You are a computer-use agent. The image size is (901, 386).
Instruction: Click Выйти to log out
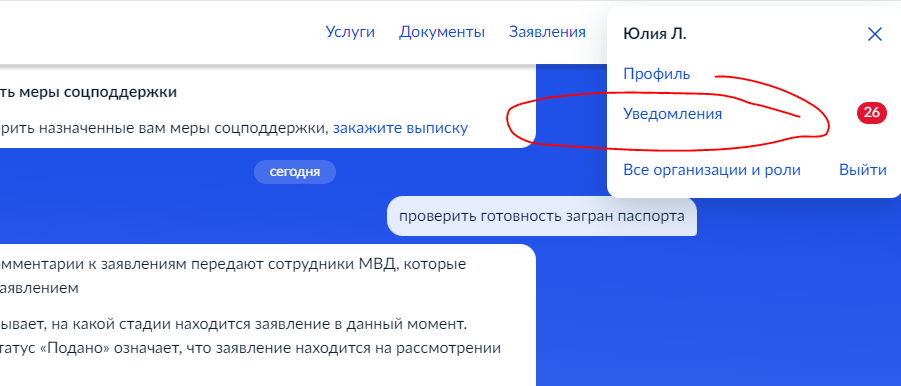click(863, 171)
